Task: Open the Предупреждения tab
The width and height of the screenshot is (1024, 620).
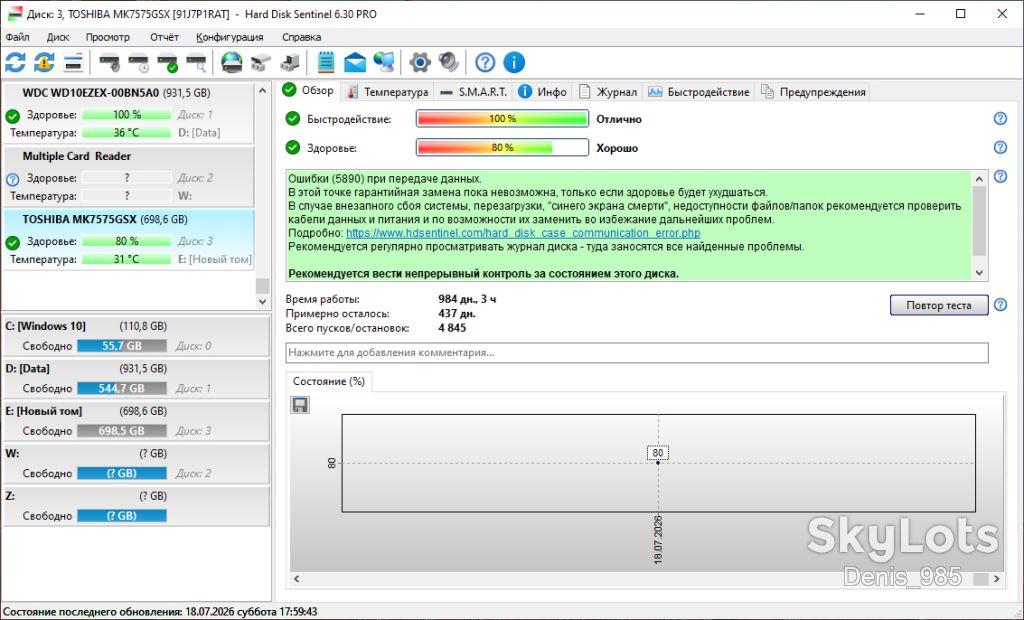Action: (813, 92)
